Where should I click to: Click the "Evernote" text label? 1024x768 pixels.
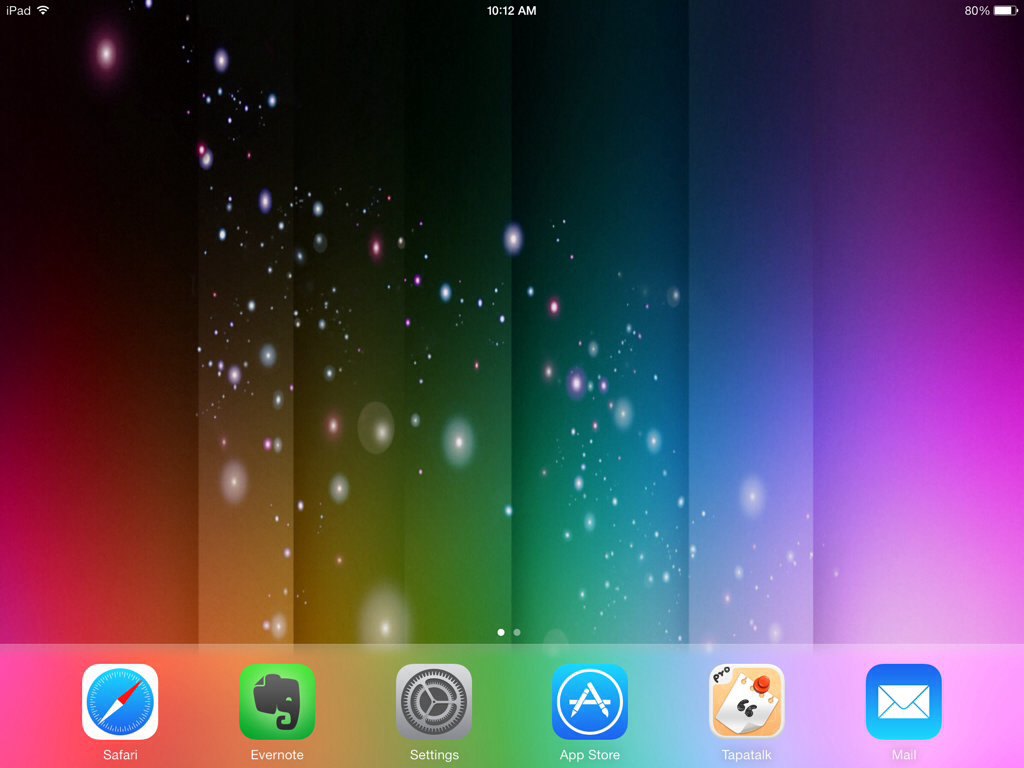pyautogui.click(x=277, y=755)
